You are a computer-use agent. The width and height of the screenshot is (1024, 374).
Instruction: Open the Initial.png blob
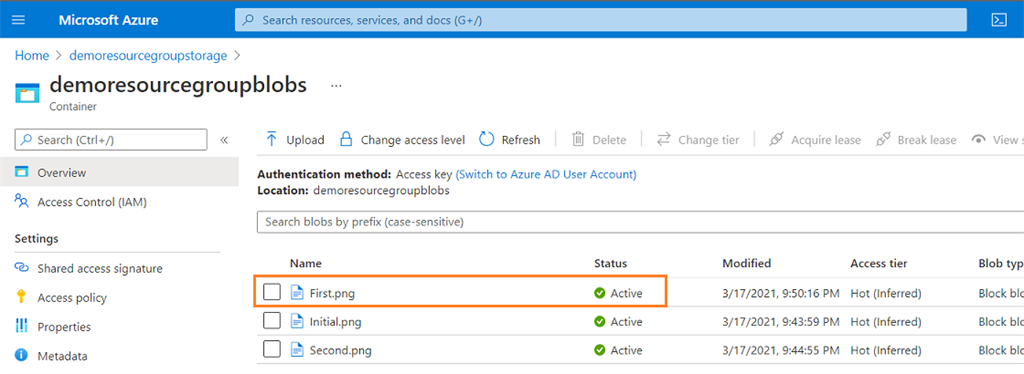coord(336,322)
